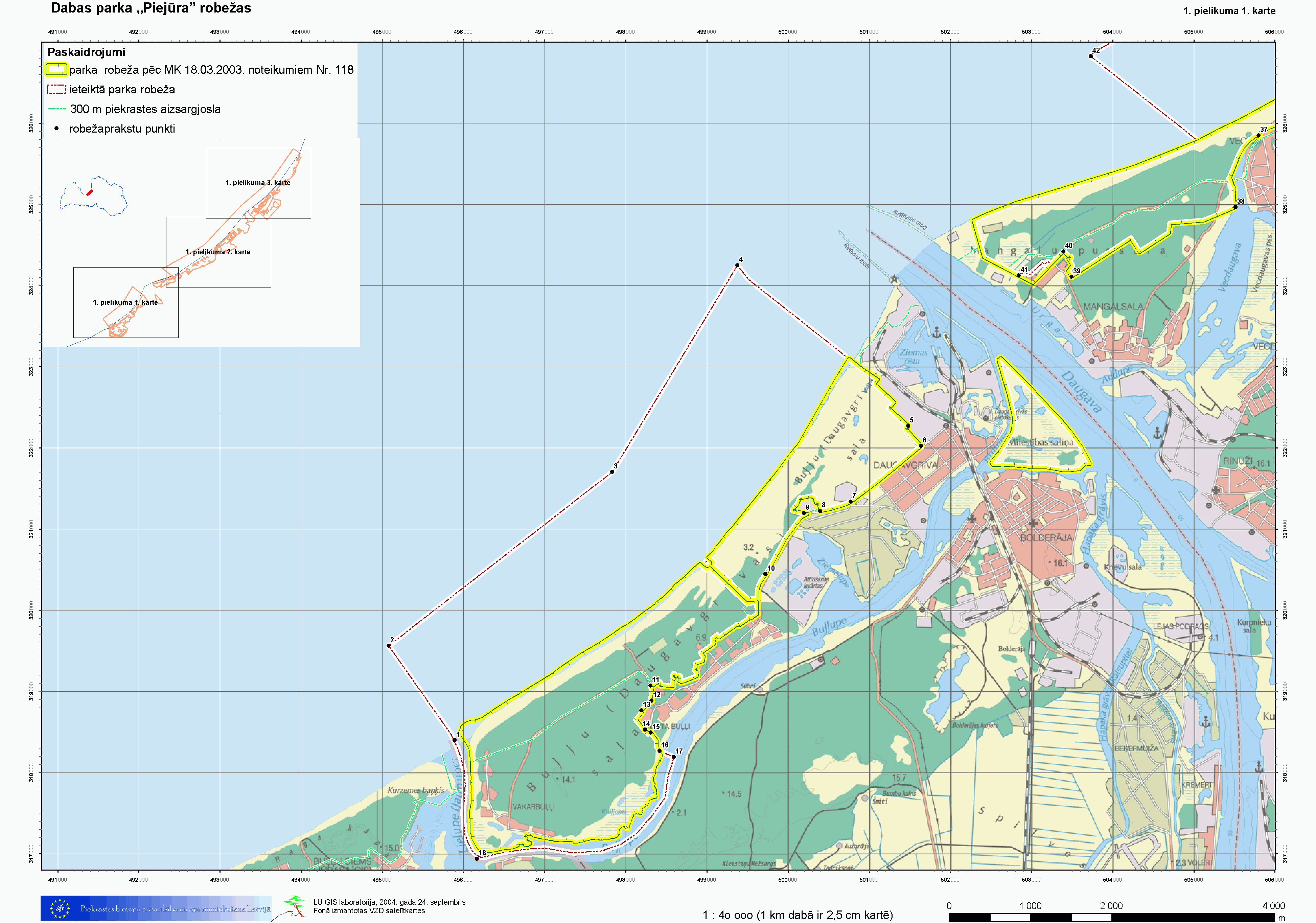Click the 'RĪNŪŽI' place label
The image size is (1316, 923).
(x=1238, y=461)
